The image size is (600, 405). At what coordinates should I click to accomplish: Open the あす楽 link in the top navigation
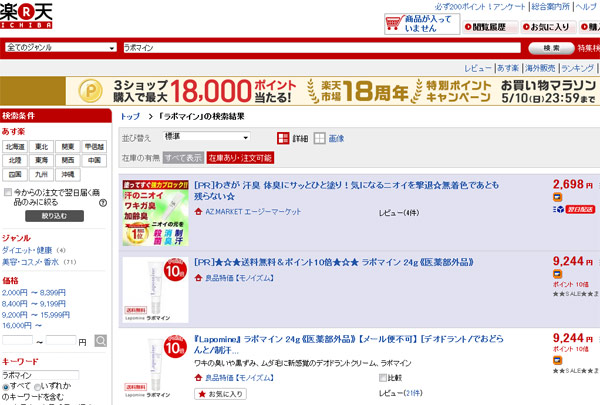click(508, 68)
